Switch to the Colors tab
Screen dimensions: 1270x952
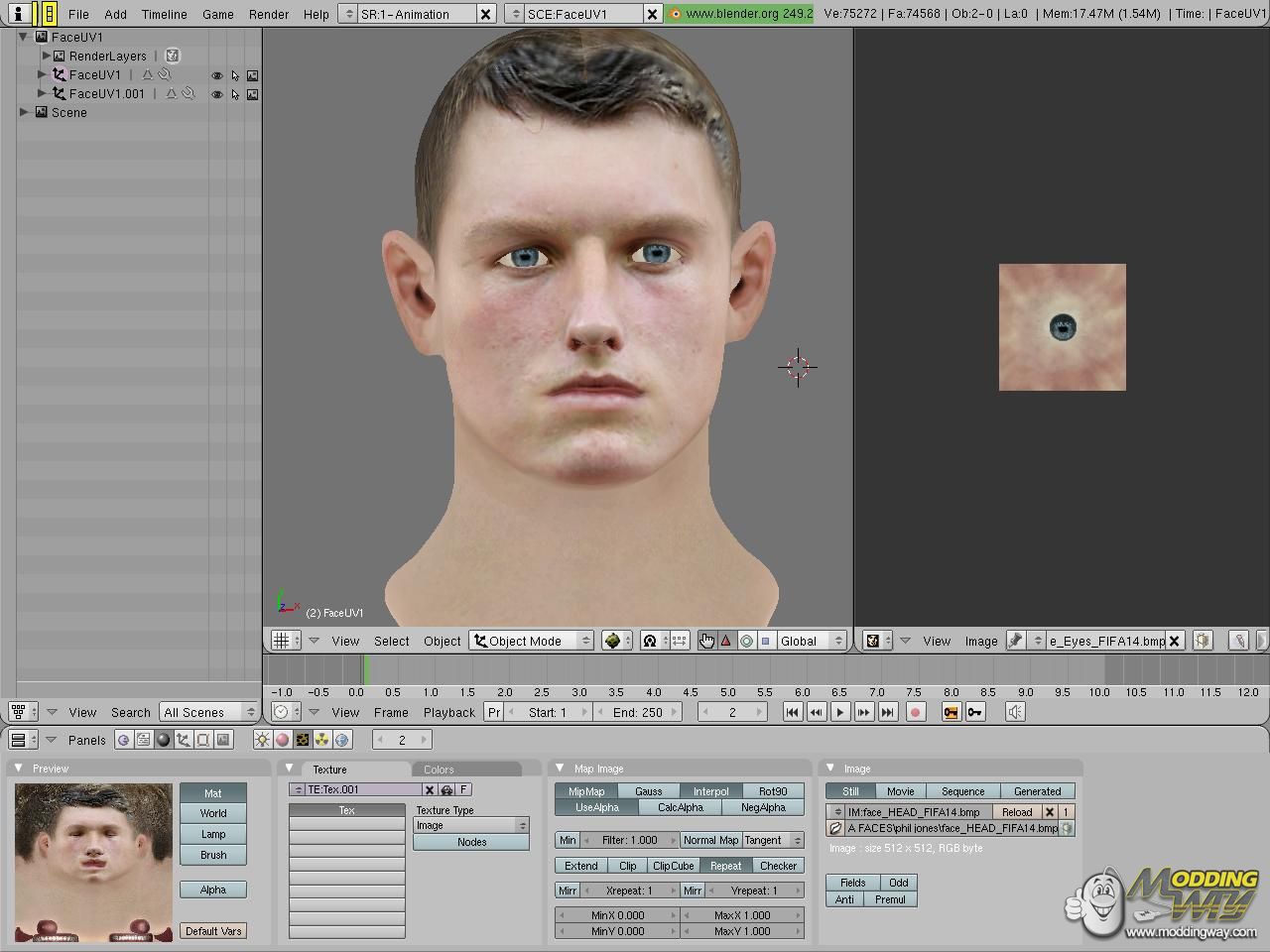439,770
